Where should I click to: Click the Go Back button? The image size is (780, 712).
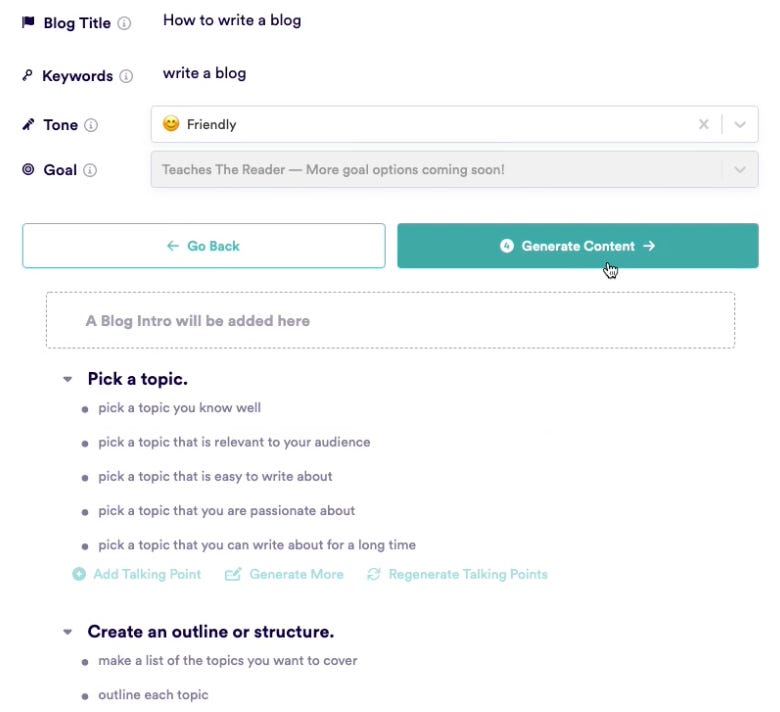(203, 246)
